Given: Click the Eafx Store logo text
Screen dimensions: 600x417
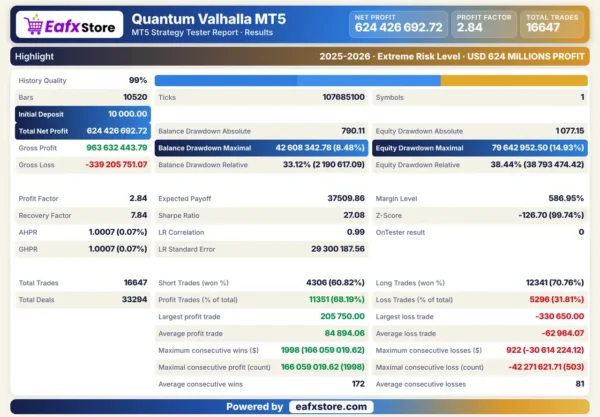Looking at the screenshot, I should (80, 27).
